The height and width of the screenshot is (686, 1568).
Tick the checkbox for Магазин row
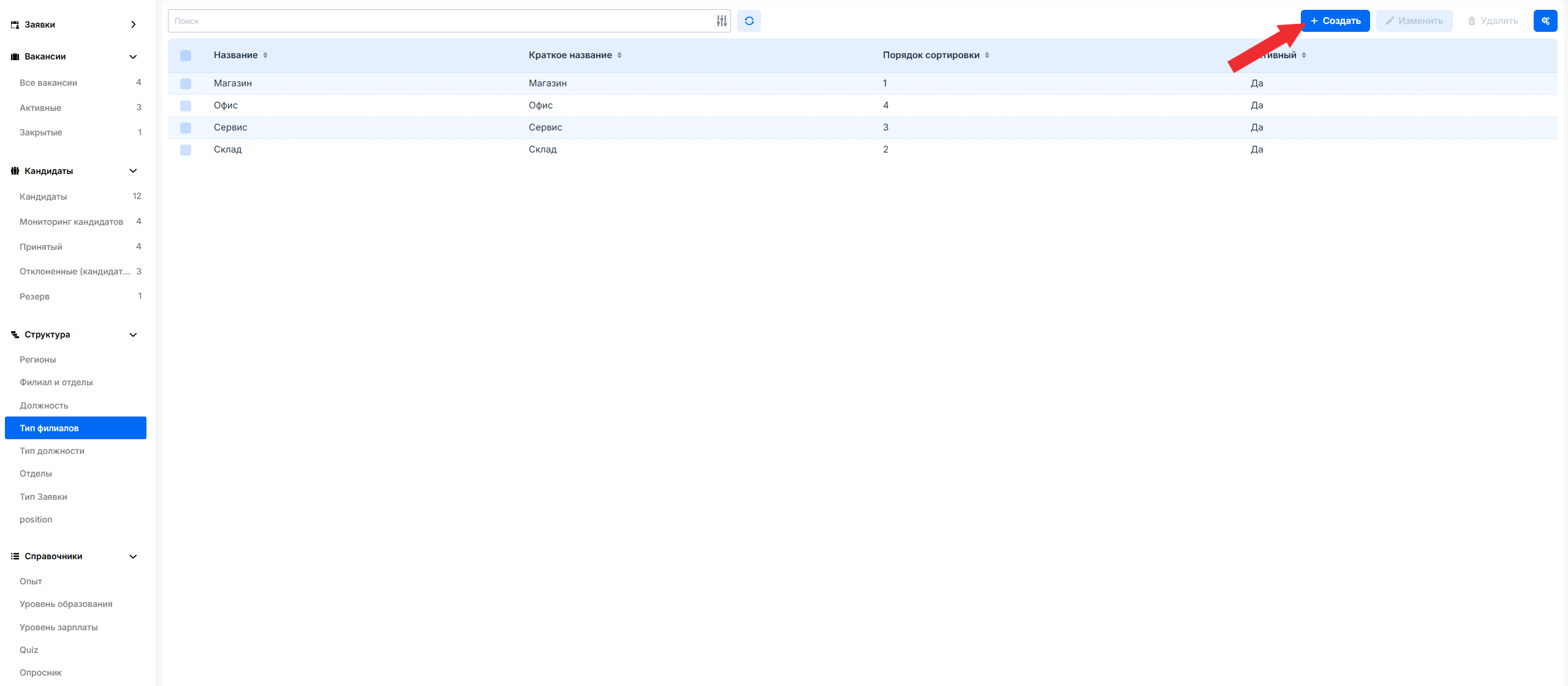click(186, 83)
